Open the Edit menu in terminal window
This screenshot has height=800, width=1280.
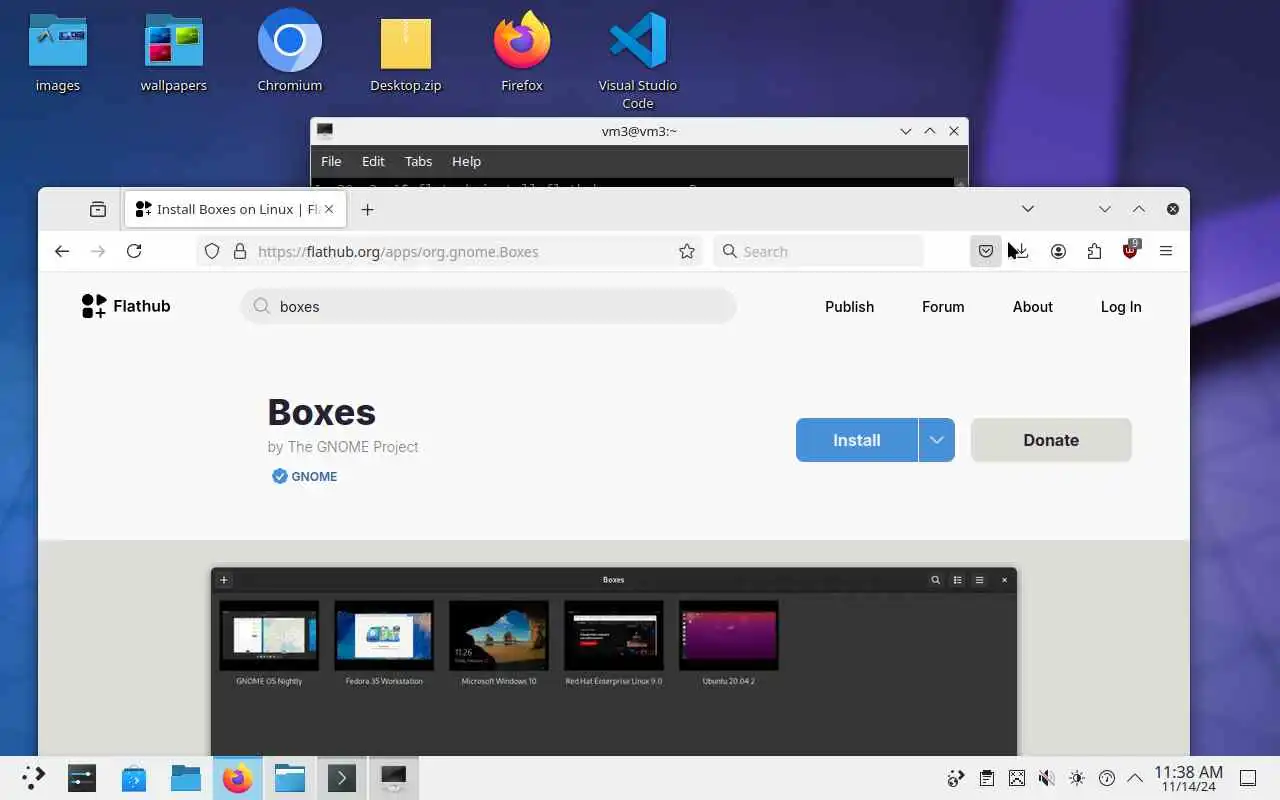(373, 161)
